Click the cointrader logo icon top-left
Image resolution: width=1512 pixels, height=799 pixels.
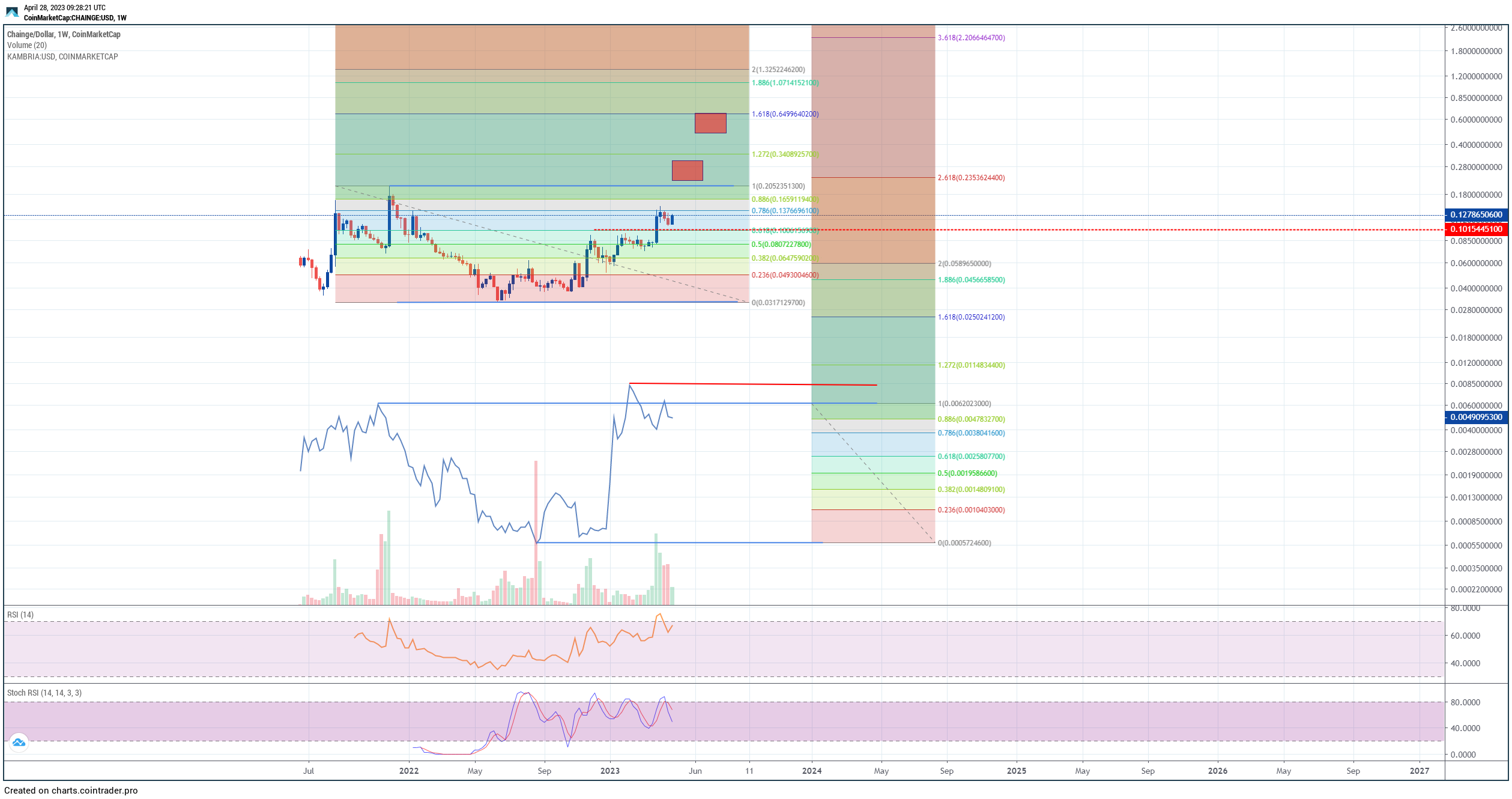[12, 12]
